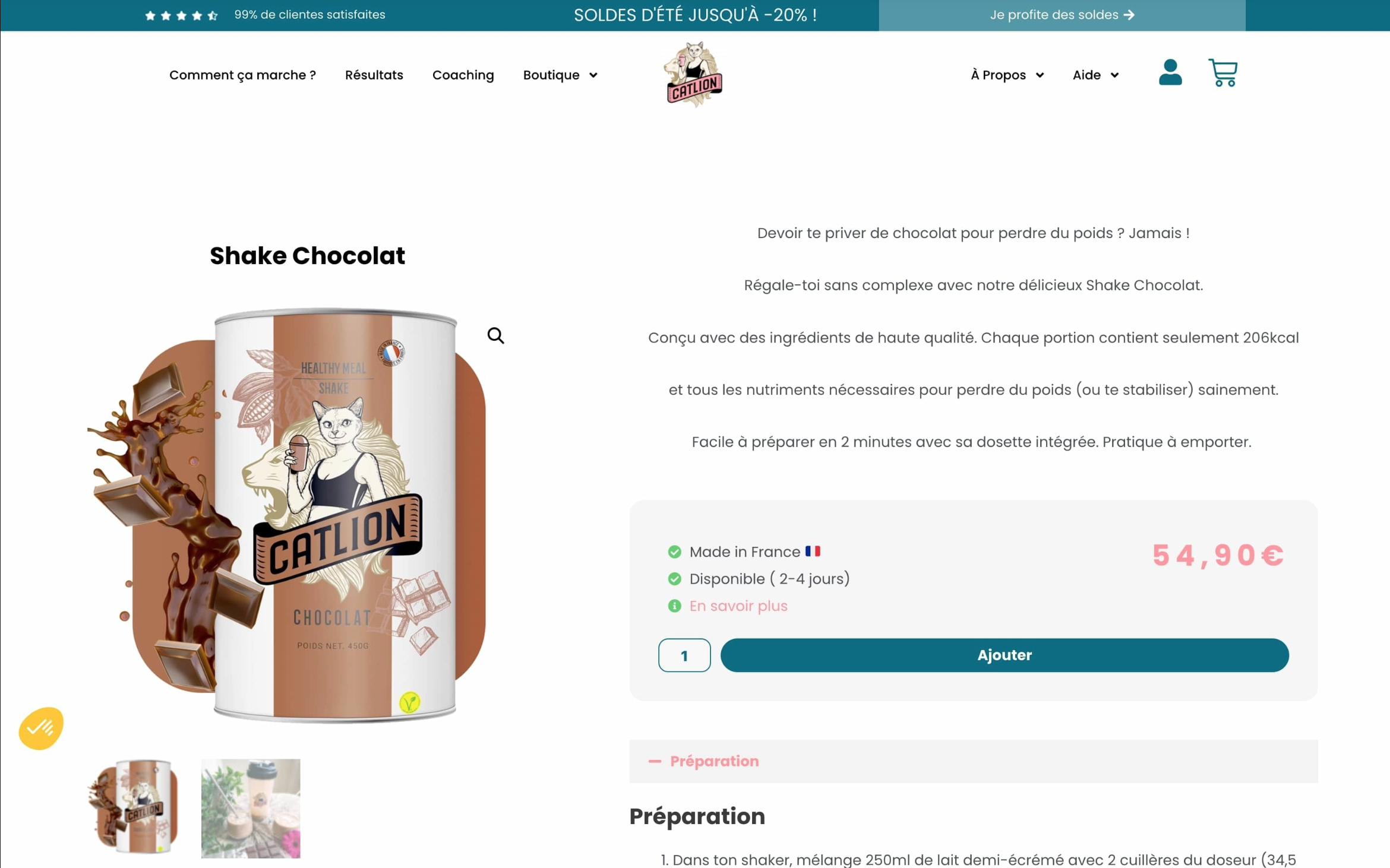Click Je profite des soldes banner button
The image size is (1390, 868).
pyautogui.click(x=1062, y=15)
